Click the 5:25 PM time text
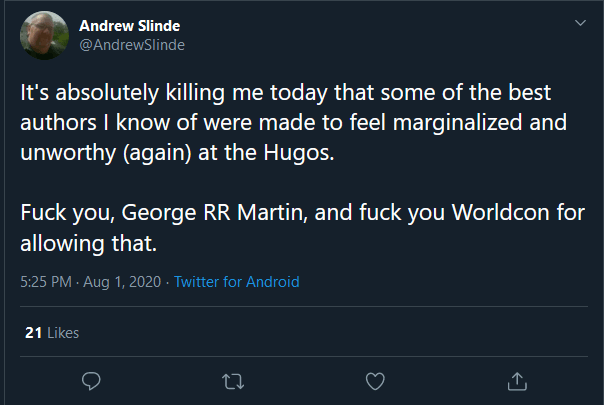Screen dimensions: 604x405 click(x=45, y=282)
